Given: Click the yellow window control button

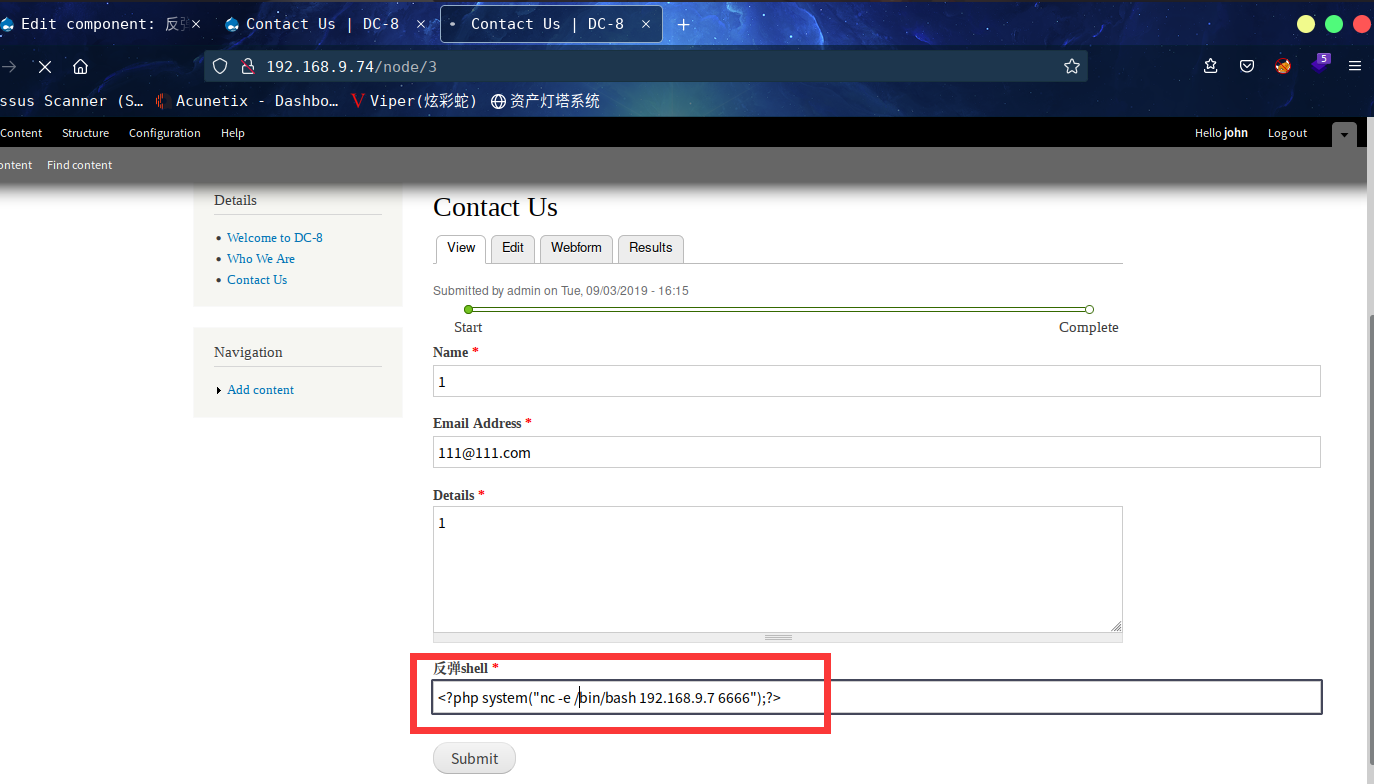Looking at the screenshot, I should point(1306,24).
